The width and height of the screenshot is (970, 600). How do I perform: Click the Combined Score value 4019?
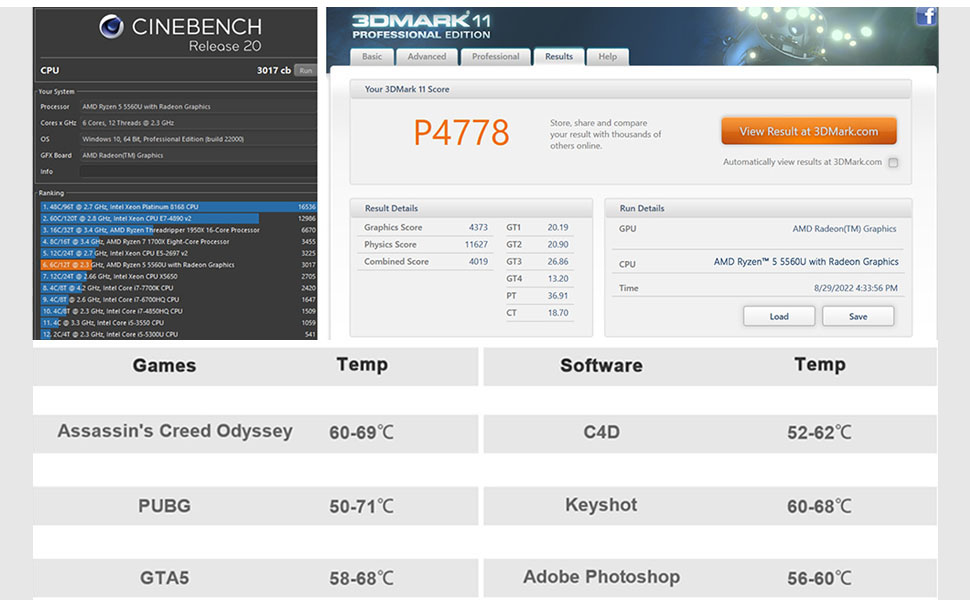pyautogui.click(x=478, y=262)
